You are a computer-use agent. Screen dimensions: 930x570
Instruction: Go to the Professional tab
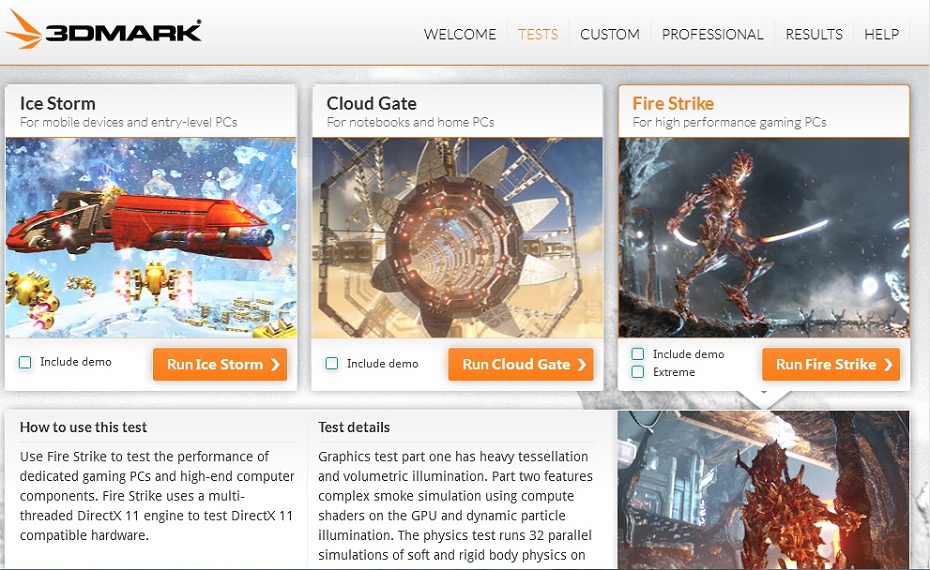coord(712,34)
